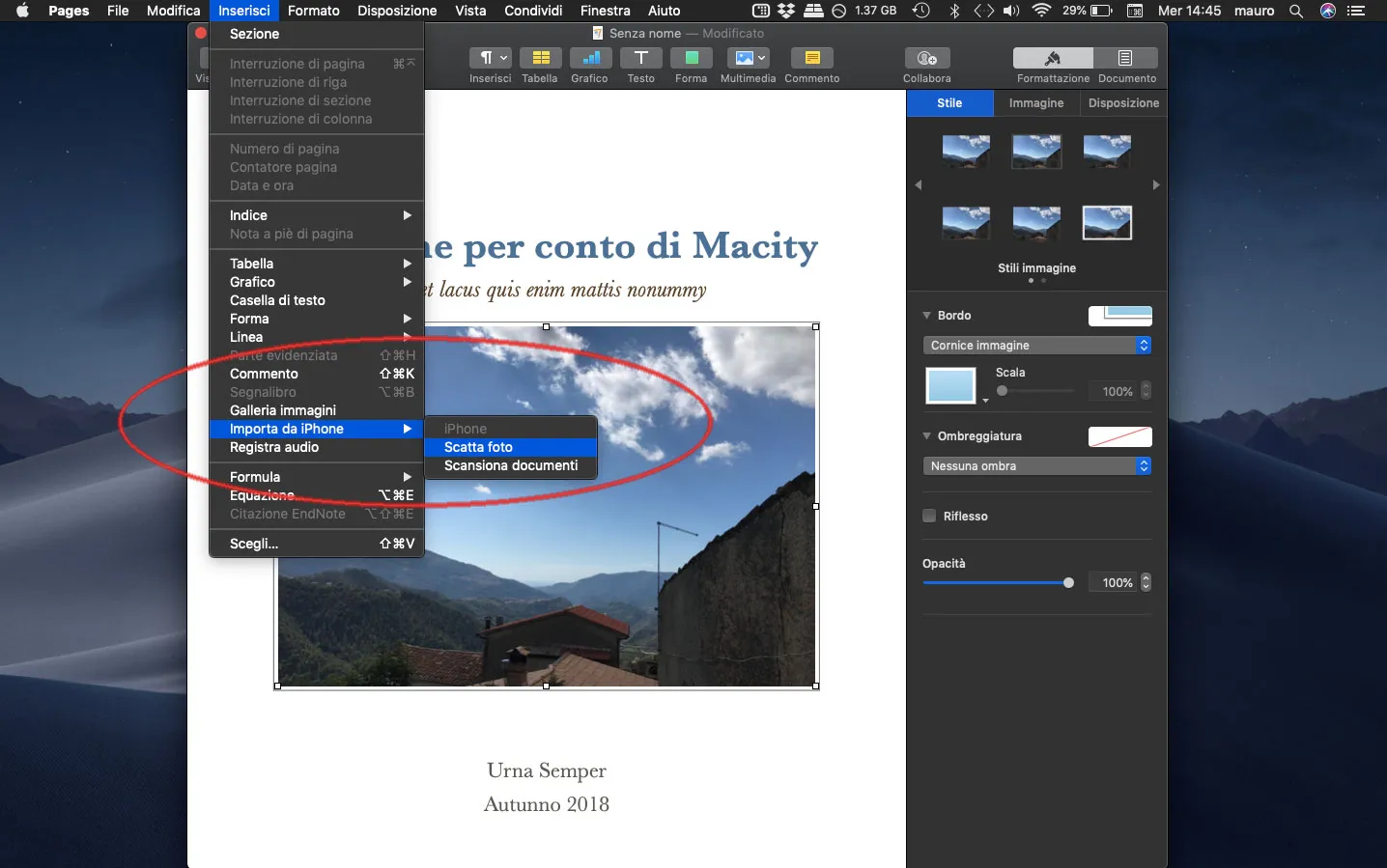Show previous image styles page
This screenshot has width=1387, height=868.
(919, 184)
